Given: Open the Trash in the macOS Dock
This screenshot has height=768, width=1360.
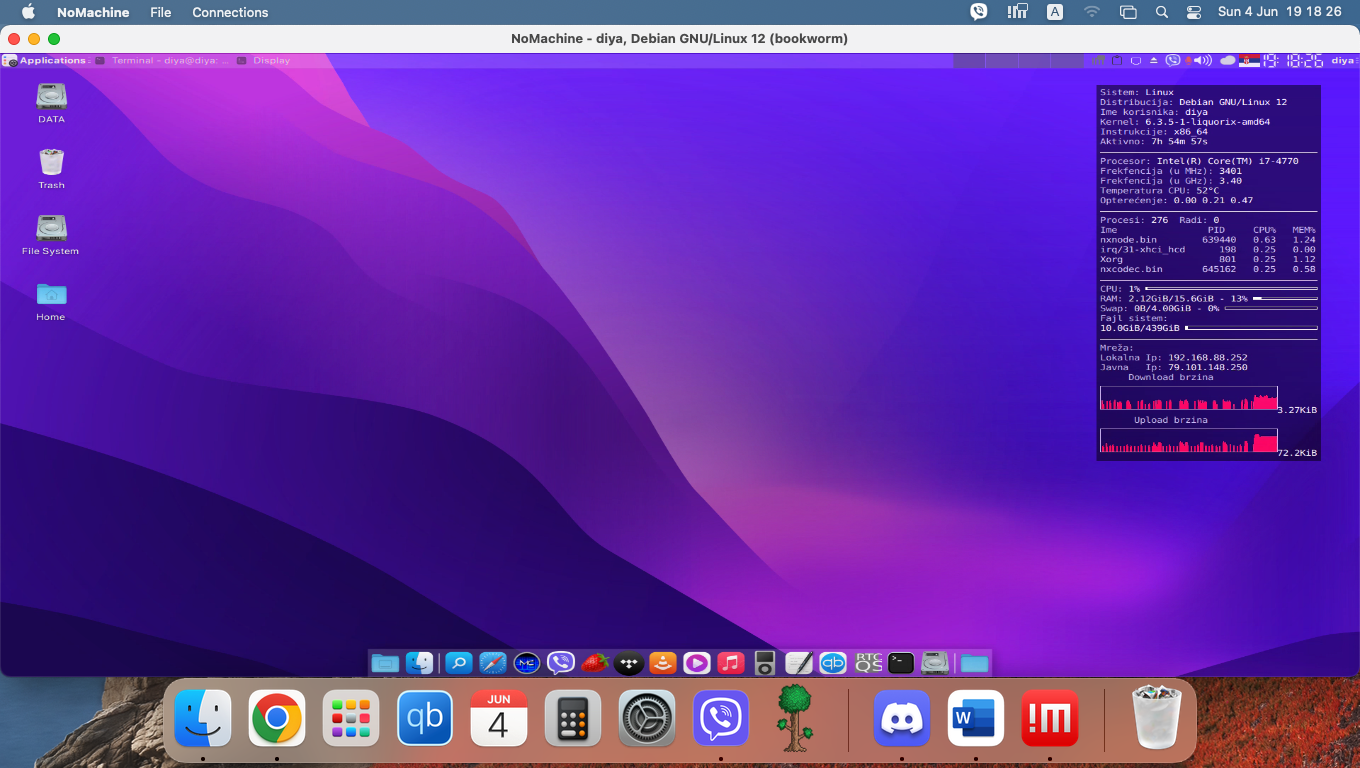Looking at the screenshot, I should coord(1157,718).
